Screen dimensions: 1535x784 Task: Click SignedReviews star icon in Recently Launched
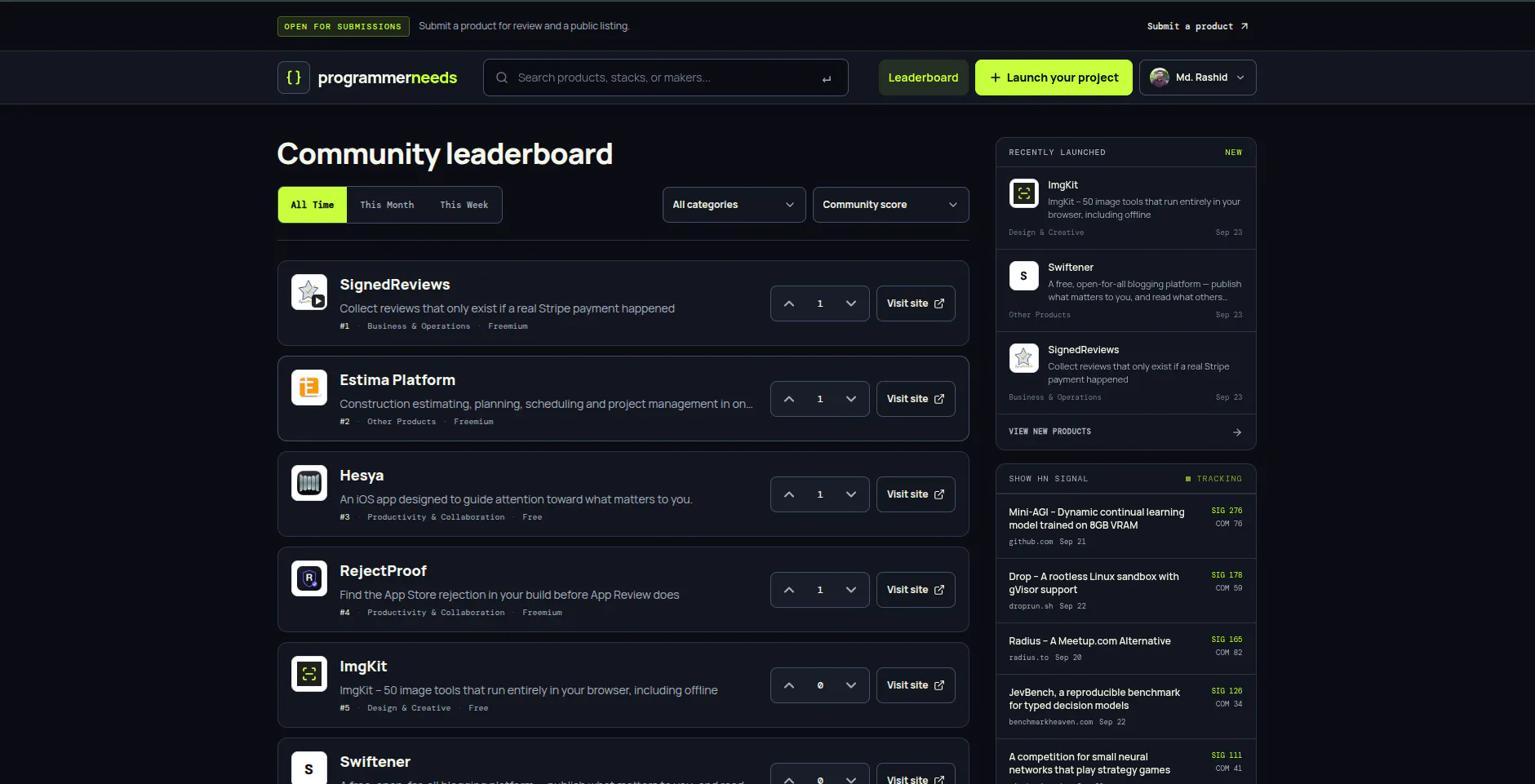click(x=1024, y=358)
